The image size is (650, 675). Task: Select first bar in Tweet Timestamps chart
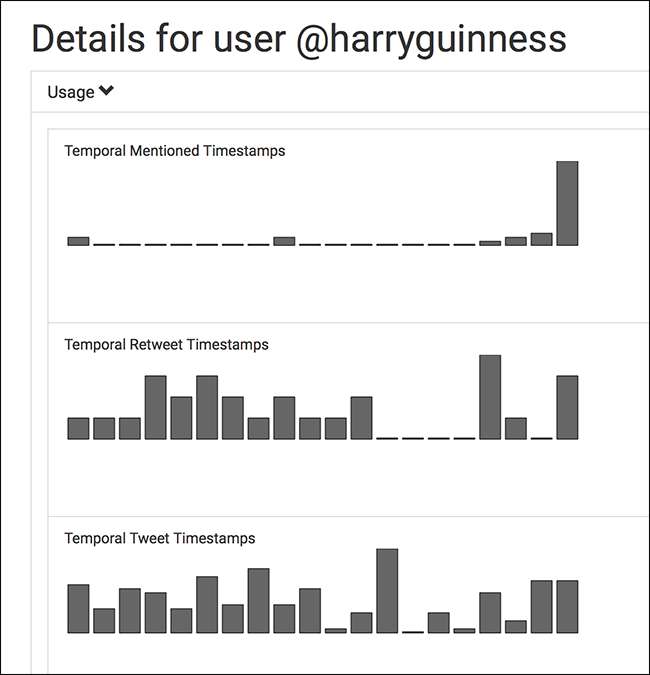78,608
